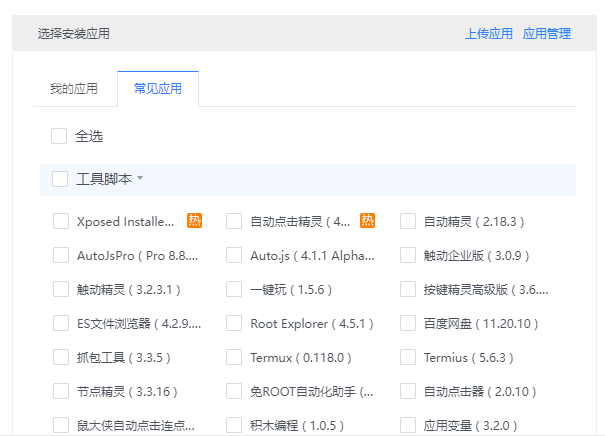Click the Xposed Installe... app name
The width and height of the screenshot is (605, 436).
(x=126, y=222)
